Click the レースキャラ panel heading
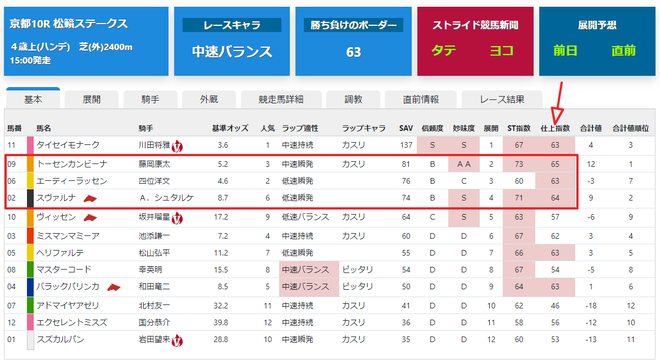 tap(232, 25)
